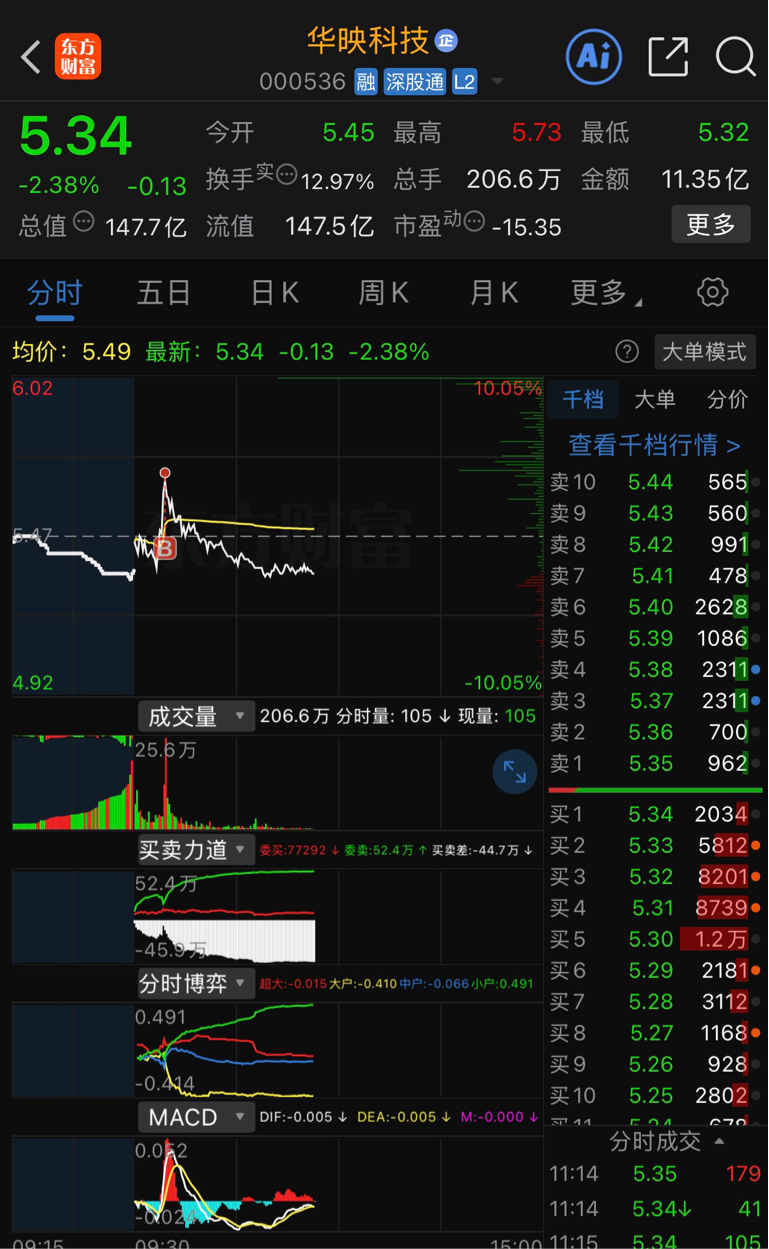Open the search magnifier icon

coord(736,56)
